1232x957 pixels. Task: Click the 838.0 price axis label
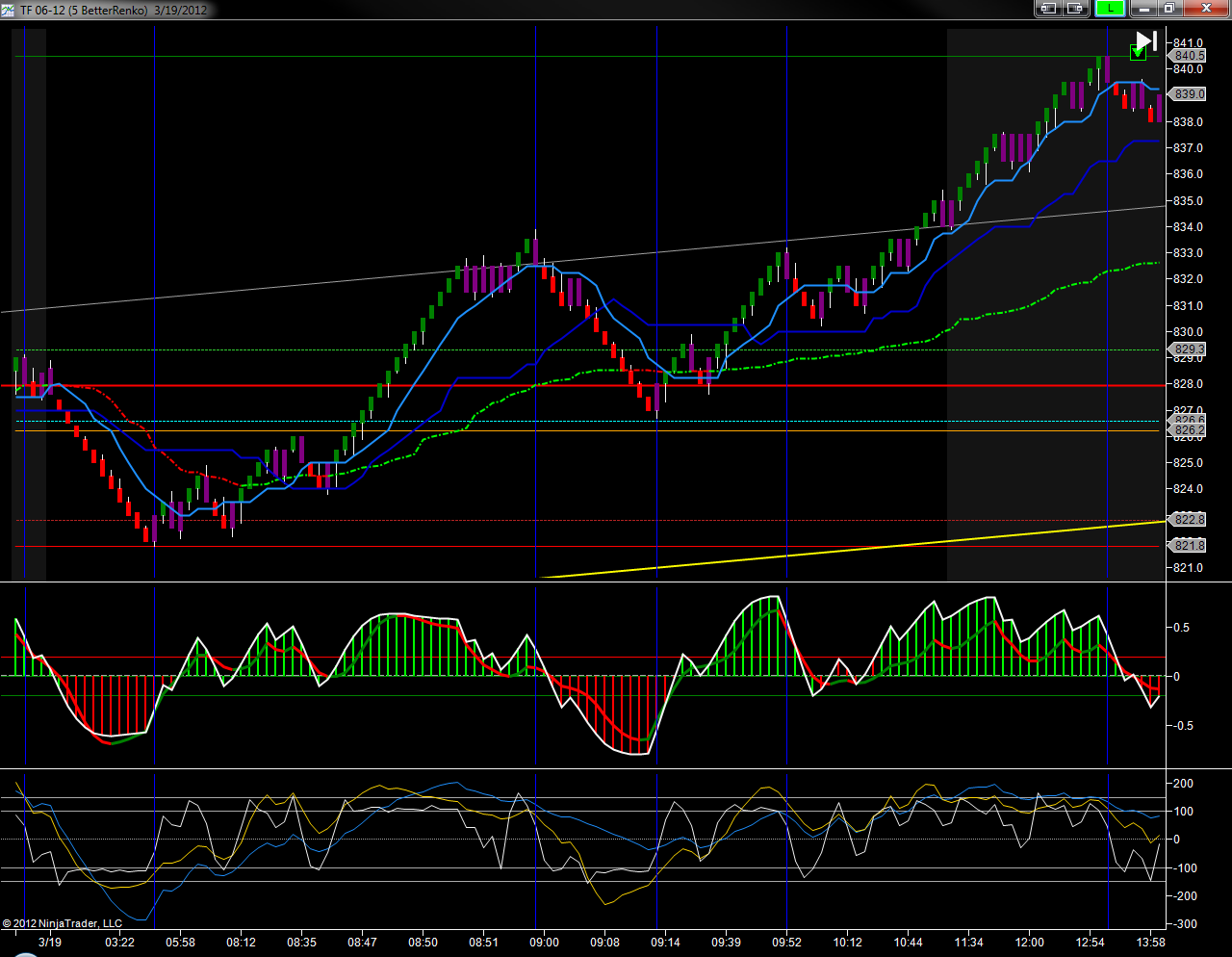click(1189, 122)
